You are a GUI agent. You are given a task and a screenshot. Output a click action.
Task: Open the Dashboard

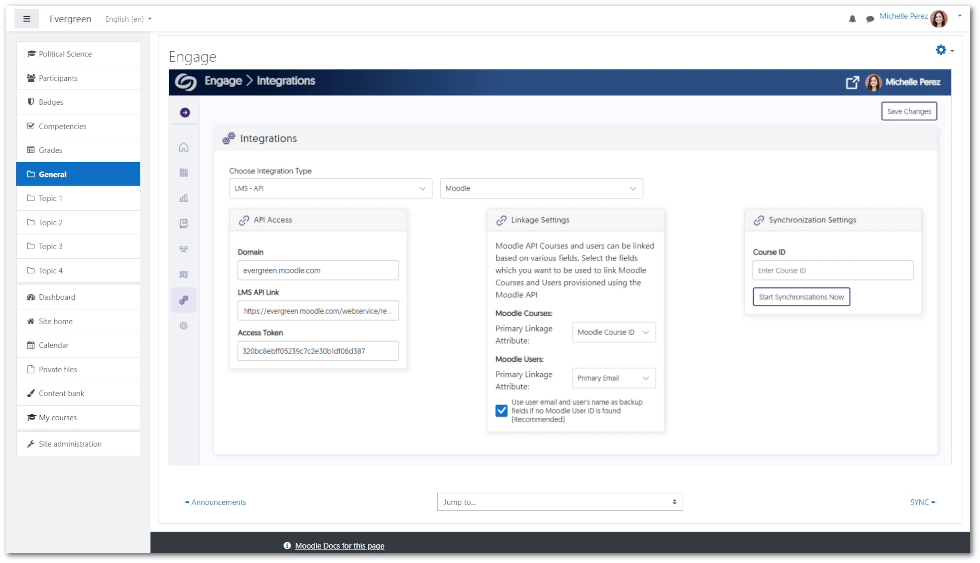pos(78,297)
